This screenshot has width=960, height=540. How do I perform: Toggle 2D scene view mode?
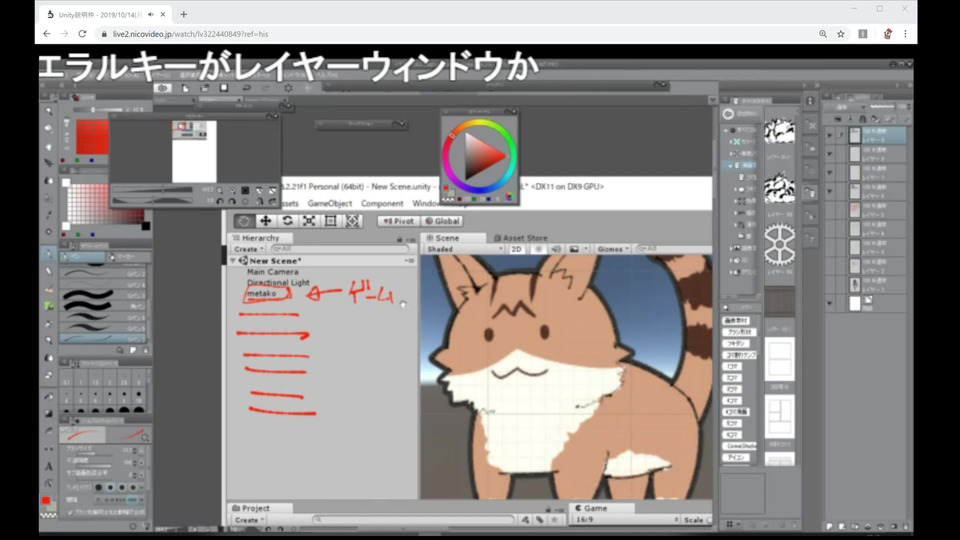(516, 249)
